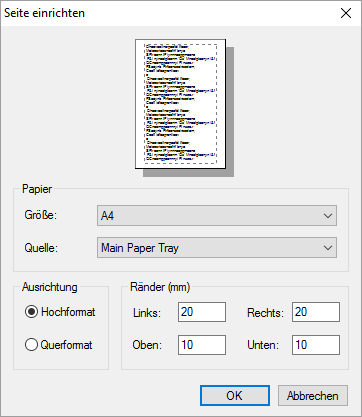
Task: Click the Oben label
Action: coord(147,345)
